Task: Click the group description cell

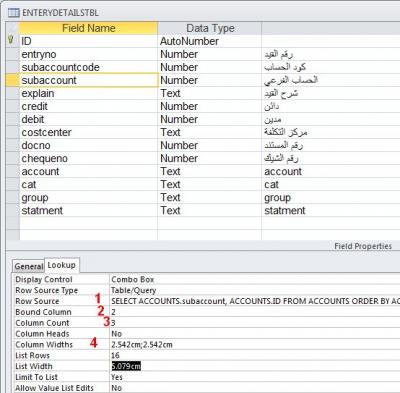Action: click(x=331, y=197)
